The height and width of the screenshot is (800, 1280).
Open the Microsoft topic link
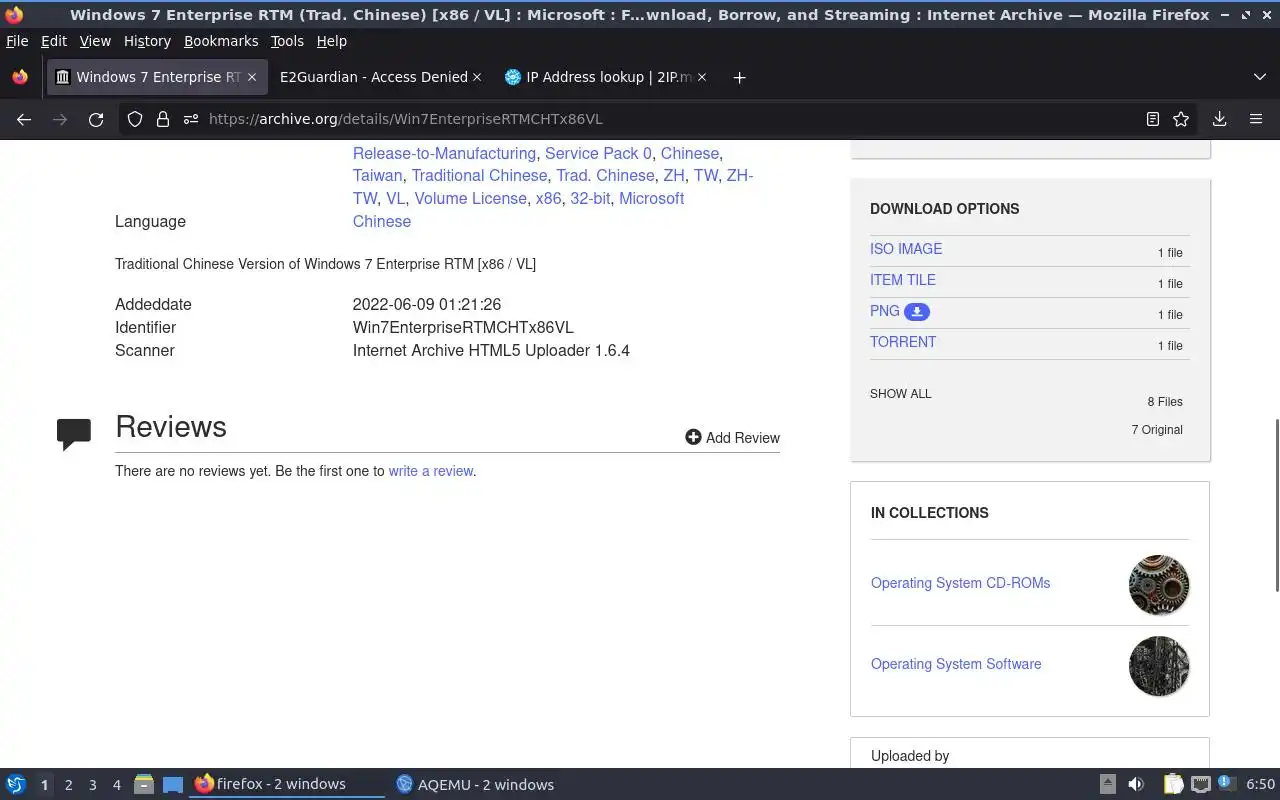[x=651, y=199]
